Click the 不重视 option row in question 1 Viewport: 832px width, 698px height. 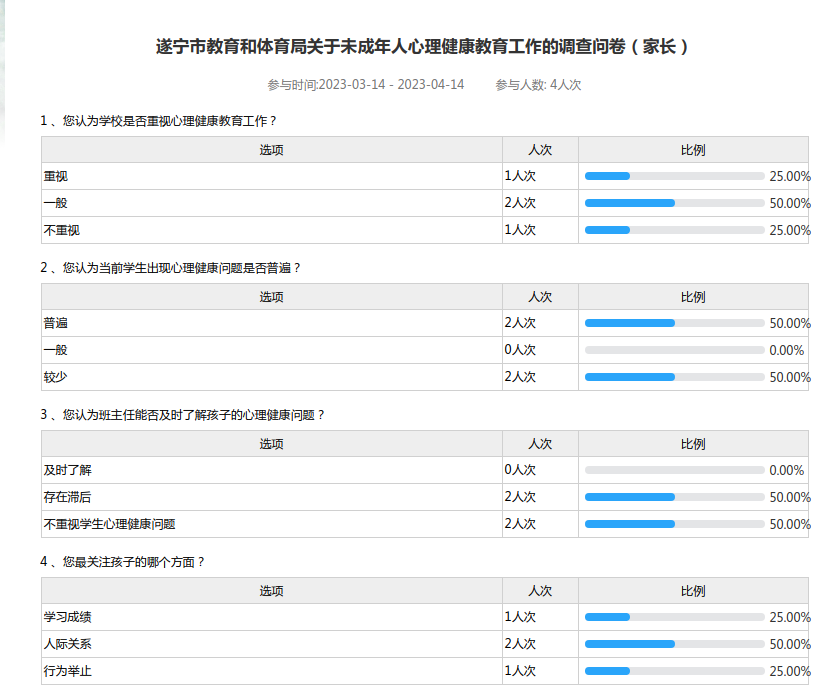(x=62, y=230)
